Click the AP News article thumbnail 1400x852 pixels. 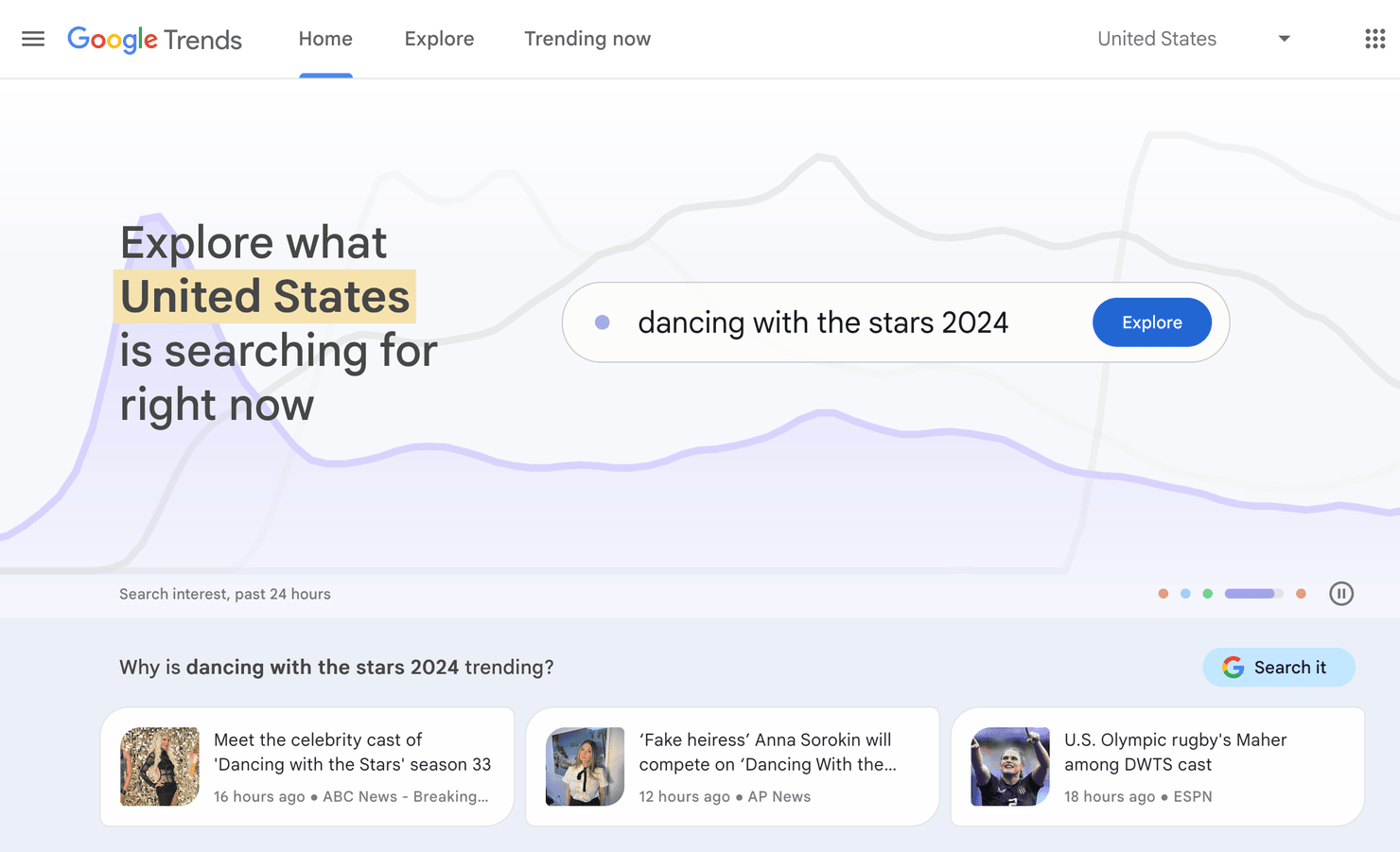tap(585, 767)
